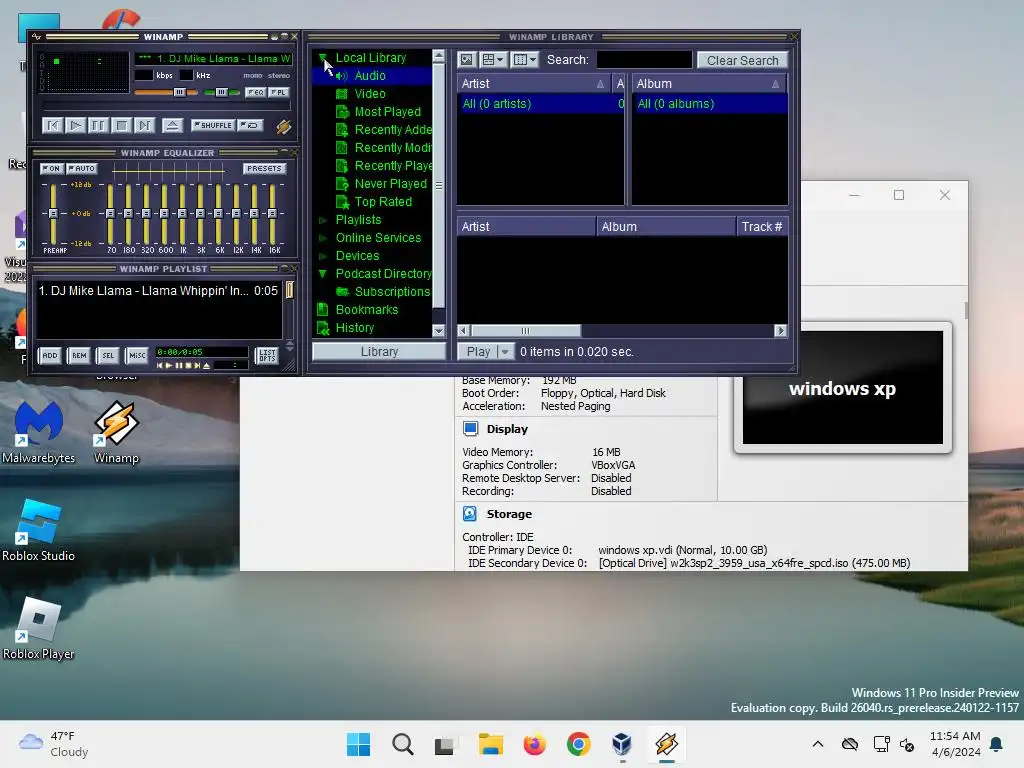Open the view mode dropdown in library toolbar

[x=493, y=60]
